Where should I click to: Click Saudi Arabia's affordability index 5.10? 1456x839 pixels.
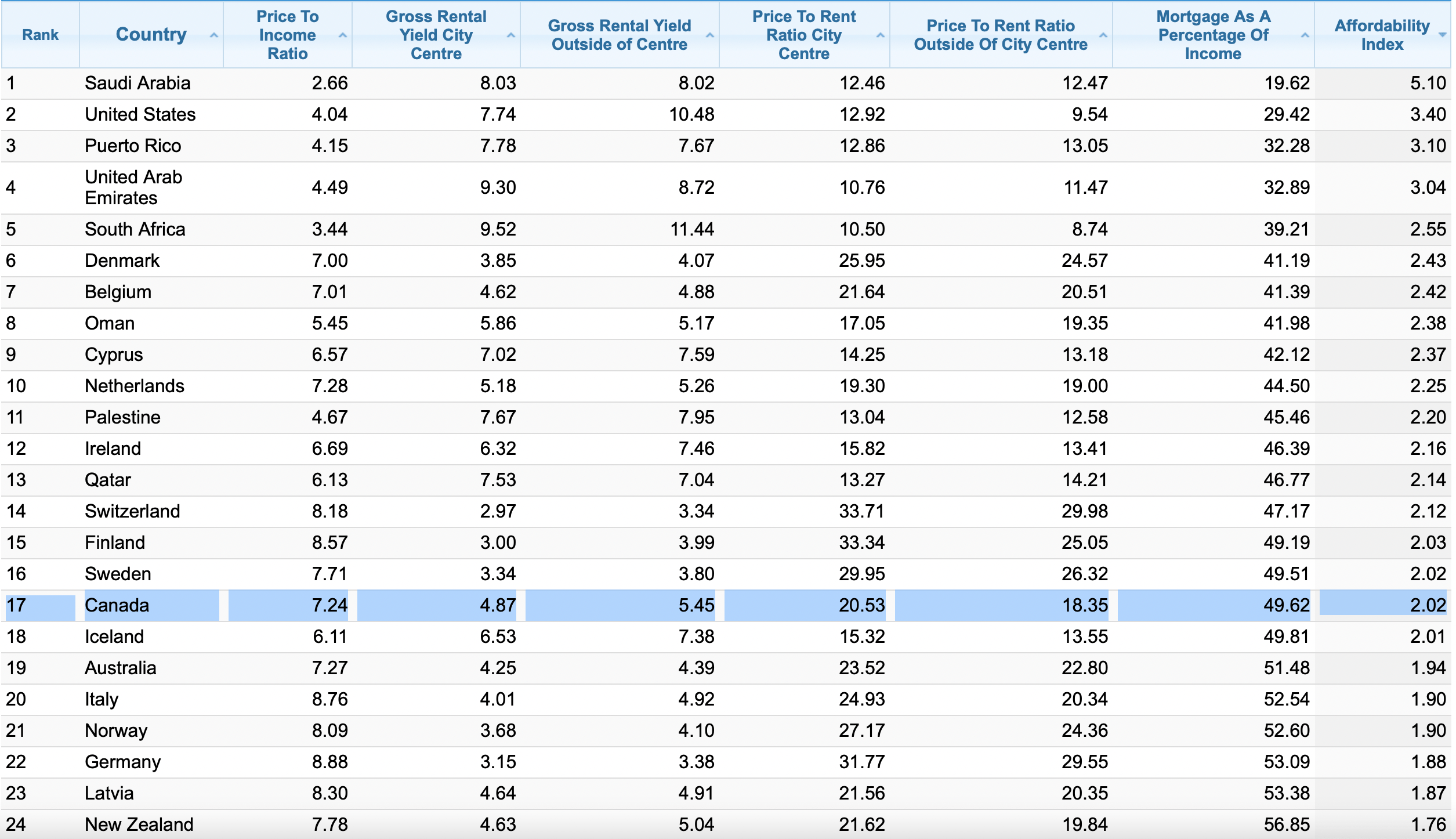(1428, 83)
